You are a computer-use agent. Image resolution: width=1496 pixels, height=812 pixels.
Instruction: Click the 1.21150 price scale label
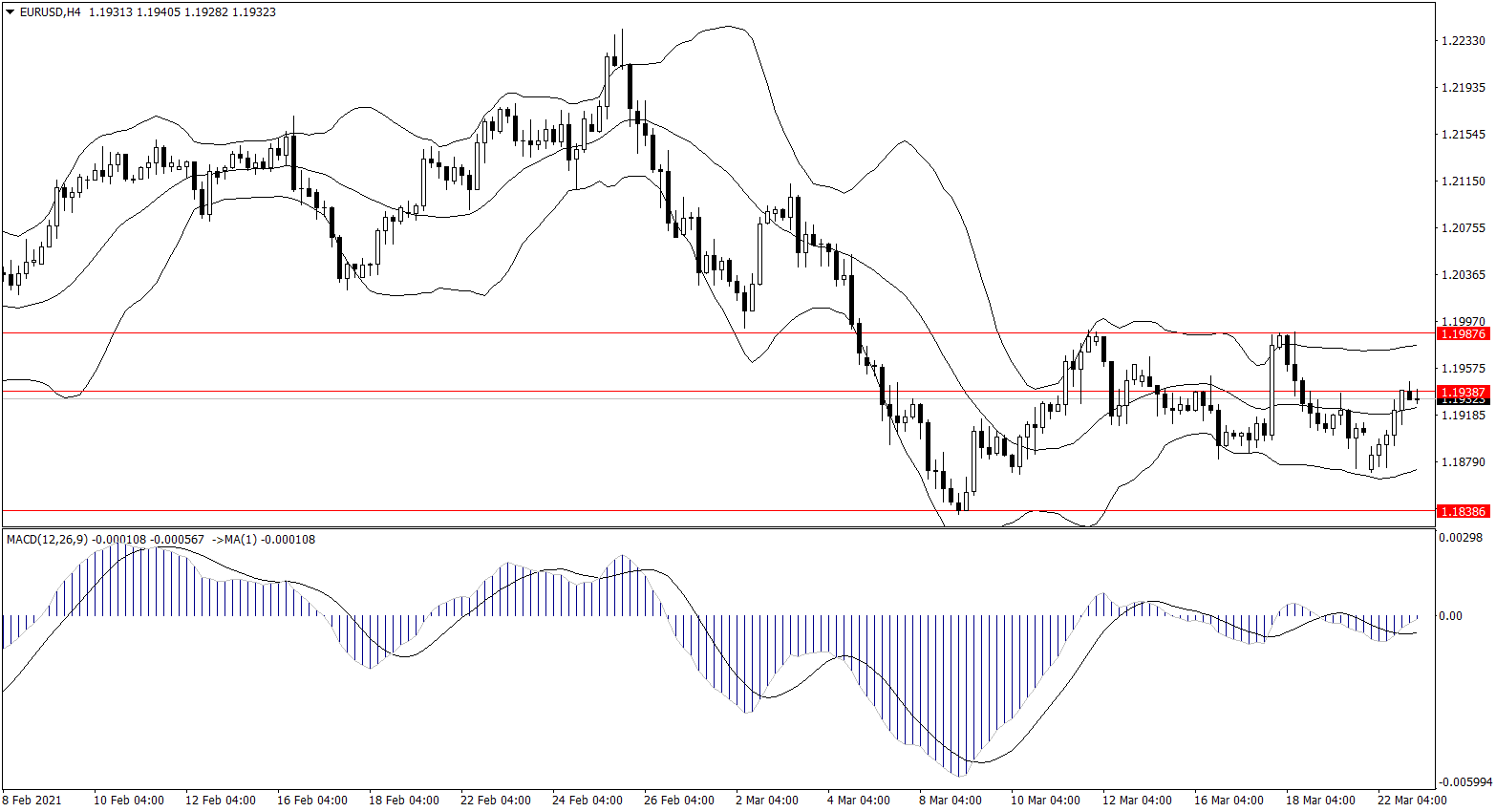tap(1463, 181)
